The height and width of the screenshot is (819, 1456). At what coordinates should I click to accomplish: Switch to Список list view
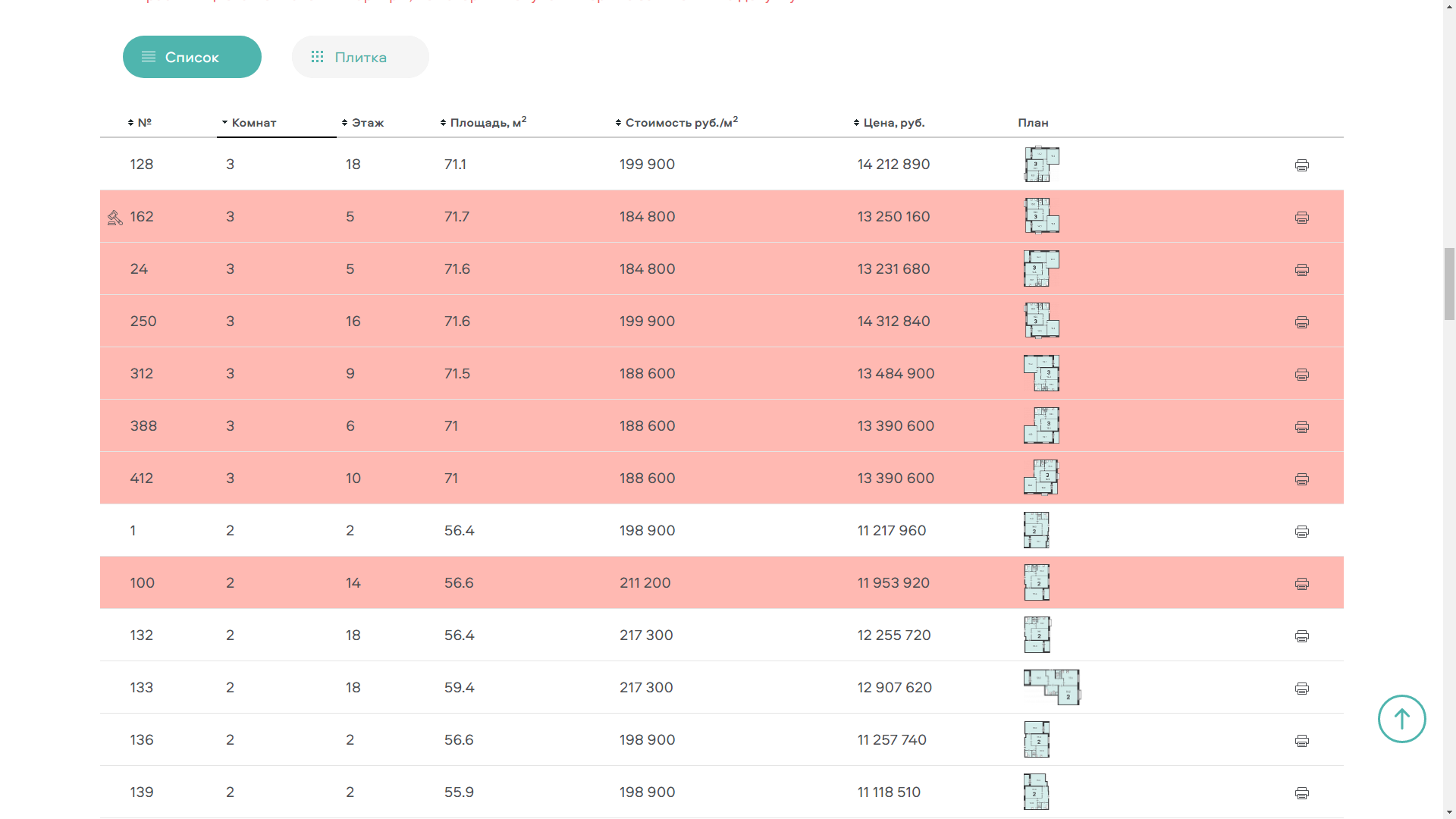point(192,57)
